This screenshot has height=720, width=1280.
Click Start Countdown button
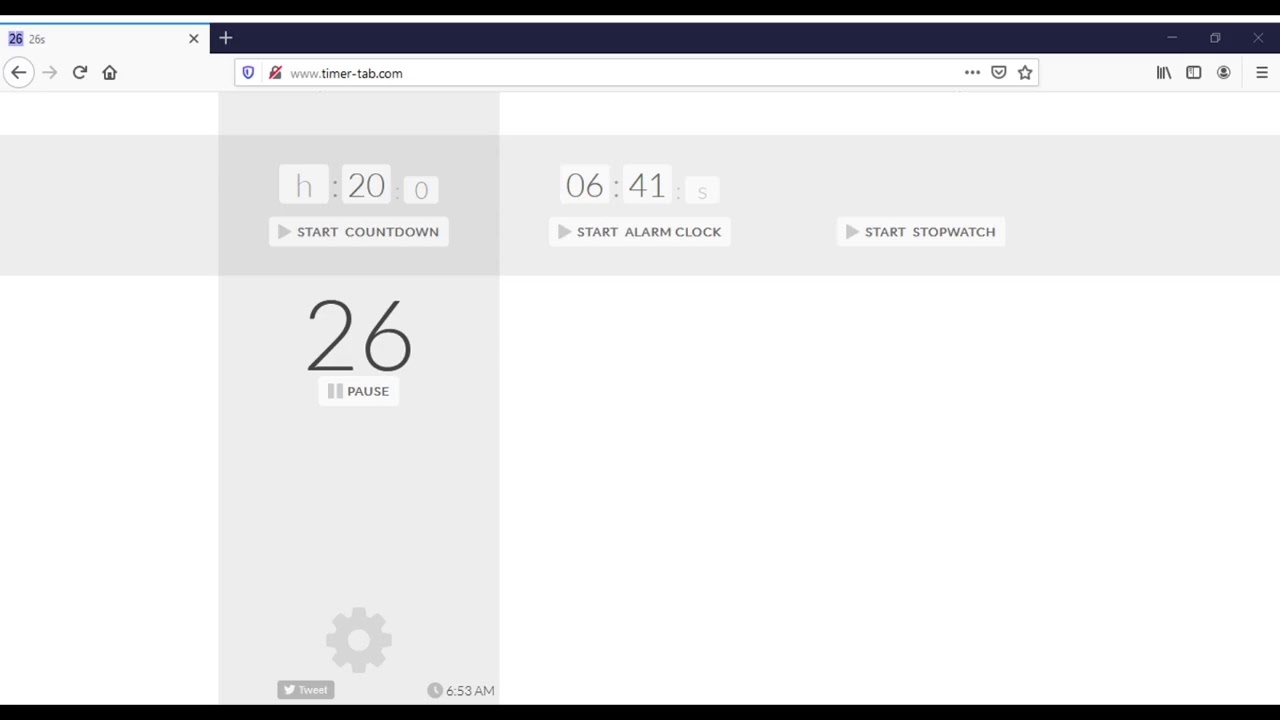pos(359,231)
